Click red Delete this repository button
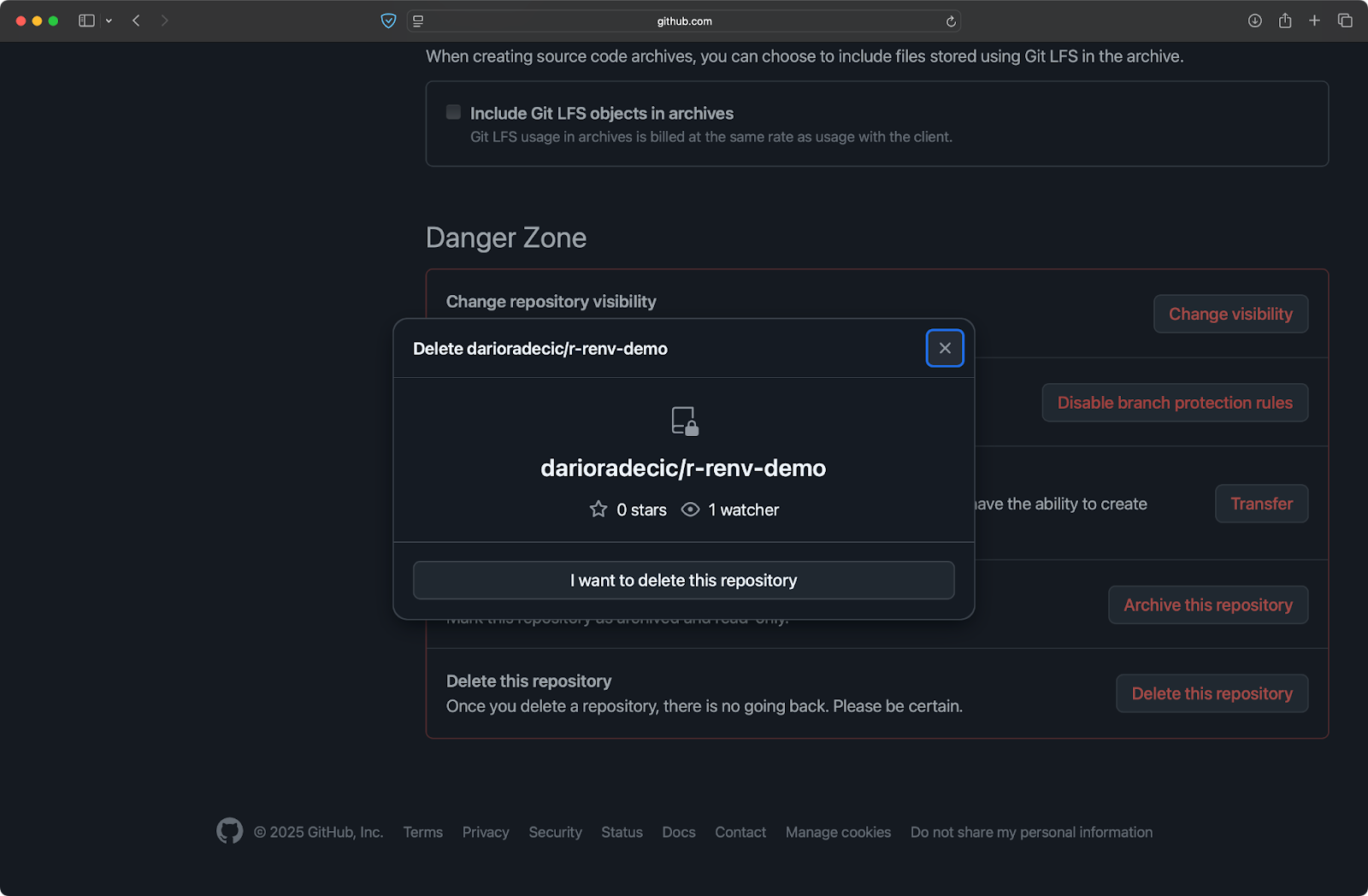 (1212, 693)
